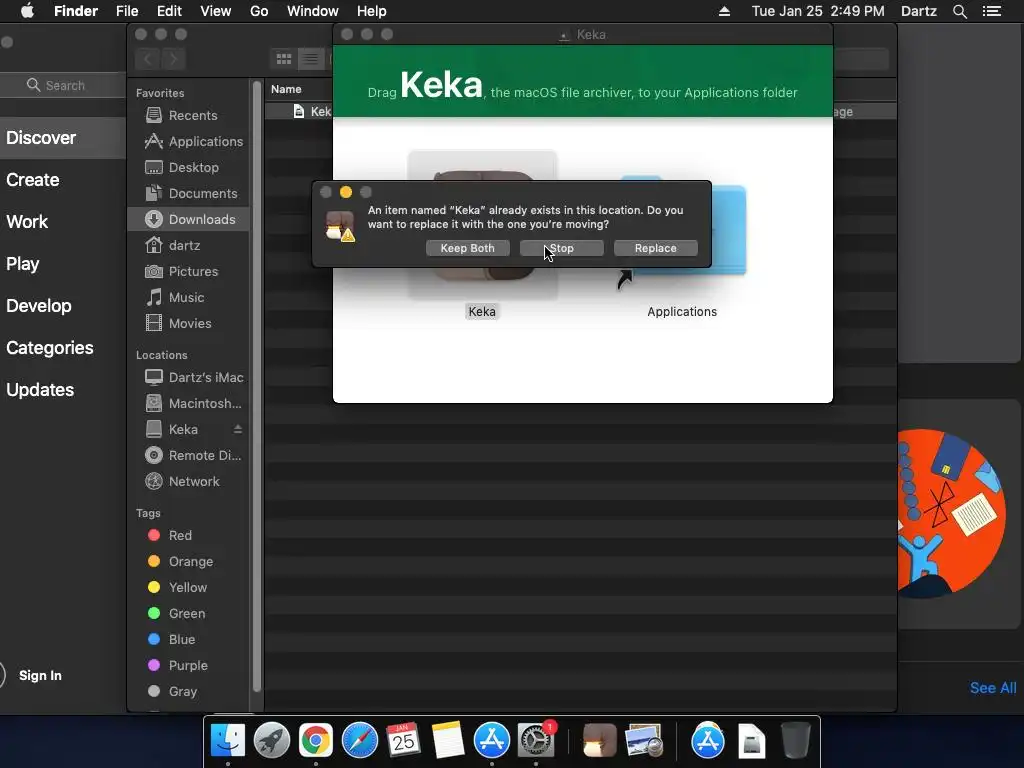Open Work section in App Store
This screenshot has width=1024, height=768.
tap(27, 222)
